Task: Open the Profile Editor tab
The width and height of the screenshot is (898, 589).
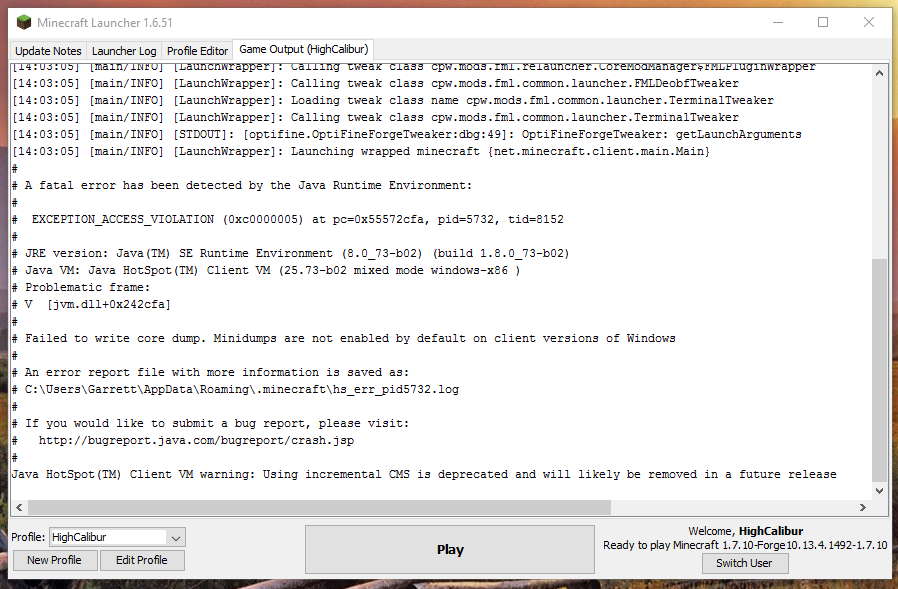Action: click(197, 50)
